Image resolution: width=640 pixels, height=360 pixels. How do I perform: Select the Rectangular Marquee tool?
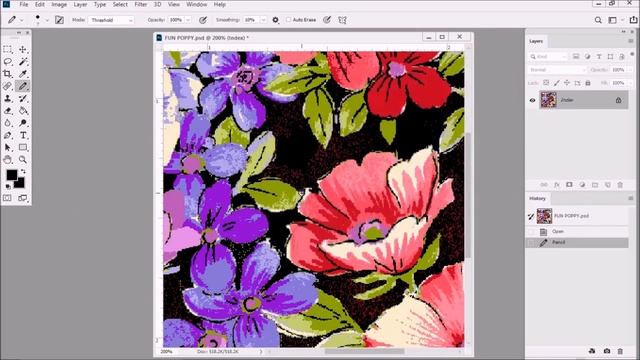tap(7, 49)
